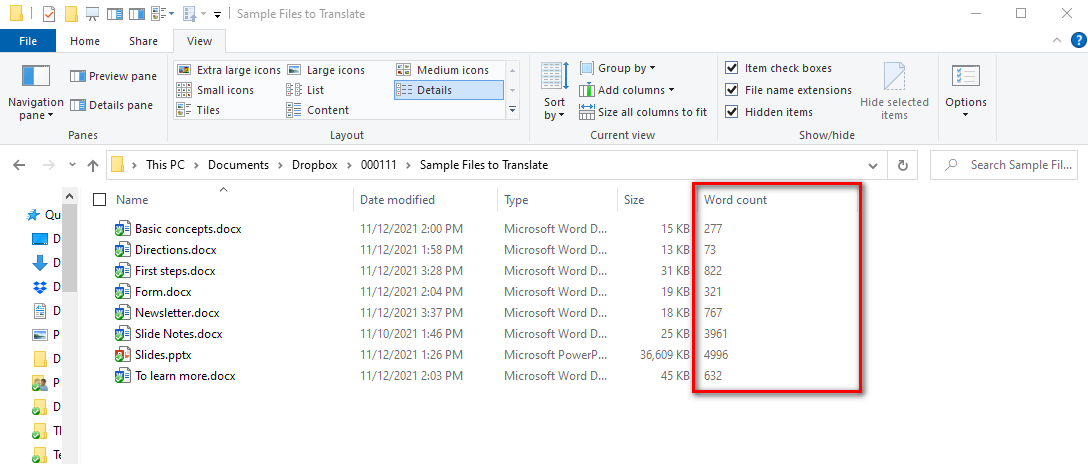Switch to the Home ribbon tab
Screen dimensions: 1088x464
tap(85, 41)
